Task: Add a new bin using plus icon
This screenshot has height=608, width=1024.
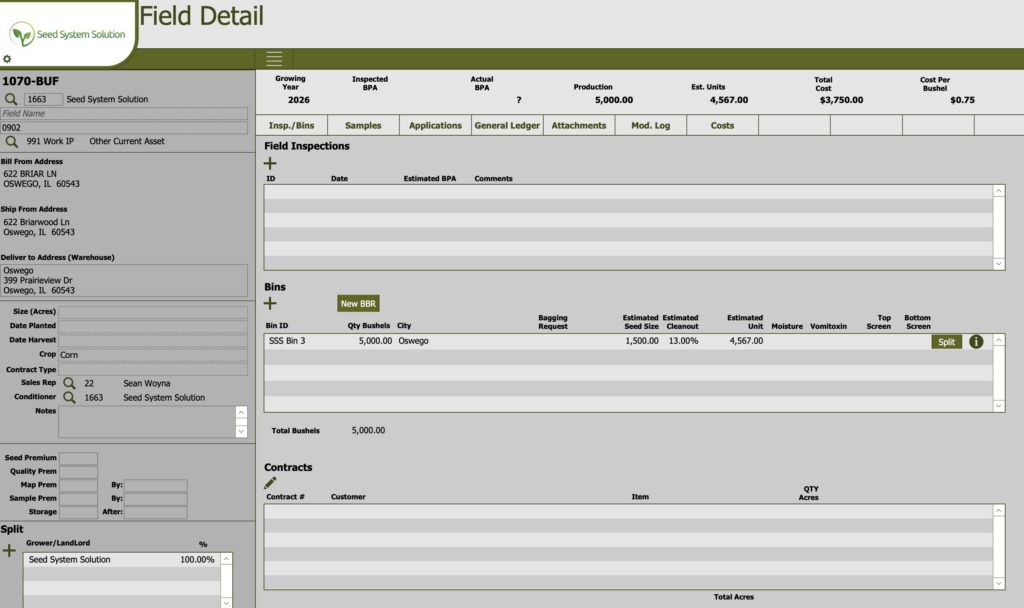Action: click(x=270, y=303)
